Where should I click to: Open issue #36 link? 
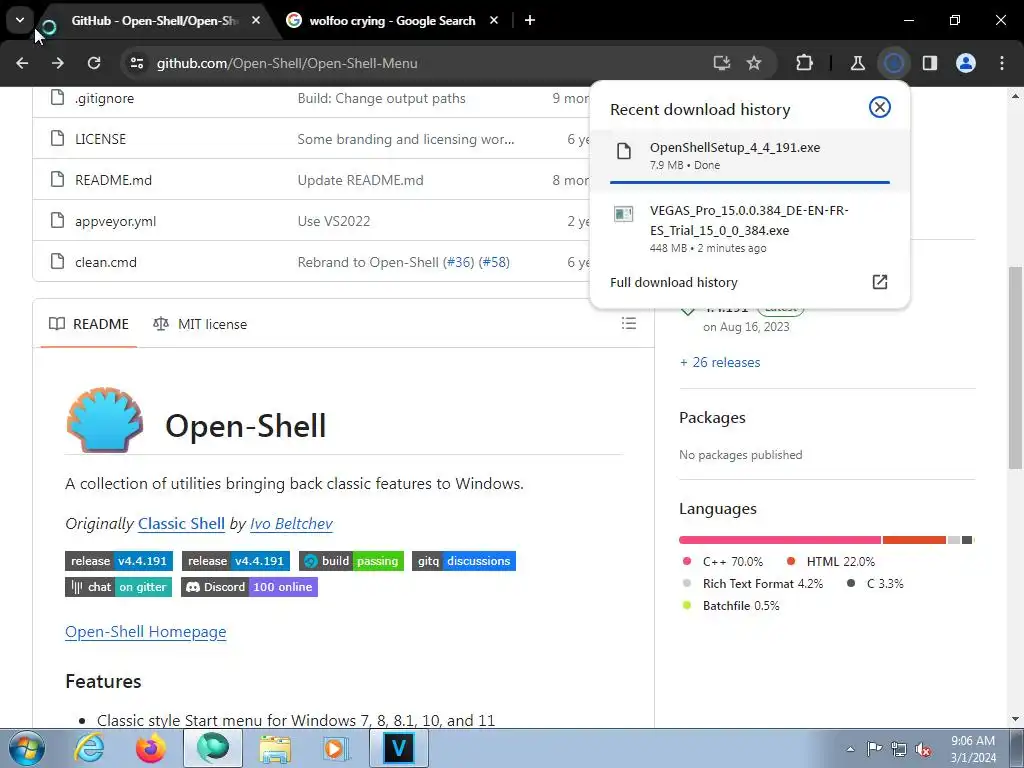tap(458, 263)
